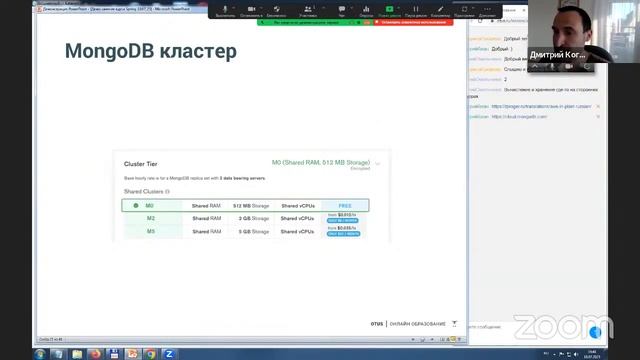Click M2 monthly price badge
The width and height of the screenshot is (640, 360).
(x=342, y=221)
